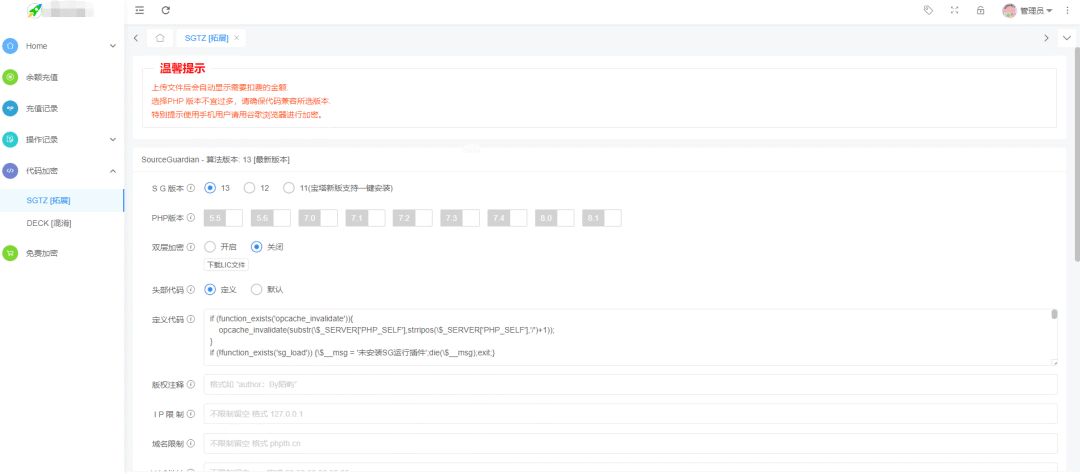This screenshot has height=474, width=1080.
Task: Open the three-dot more options menu
Action: coord(1068,10)
